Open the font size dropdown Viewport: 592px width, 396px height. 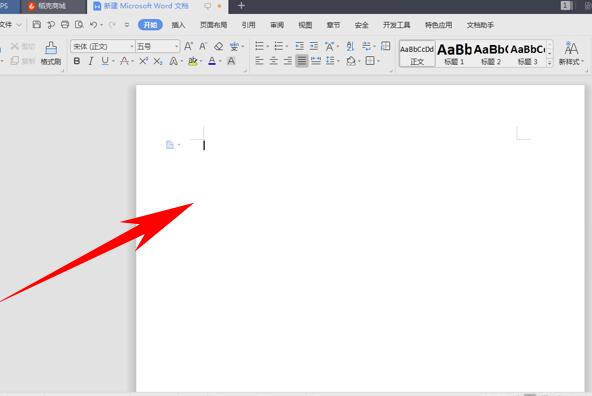point(176,46)
